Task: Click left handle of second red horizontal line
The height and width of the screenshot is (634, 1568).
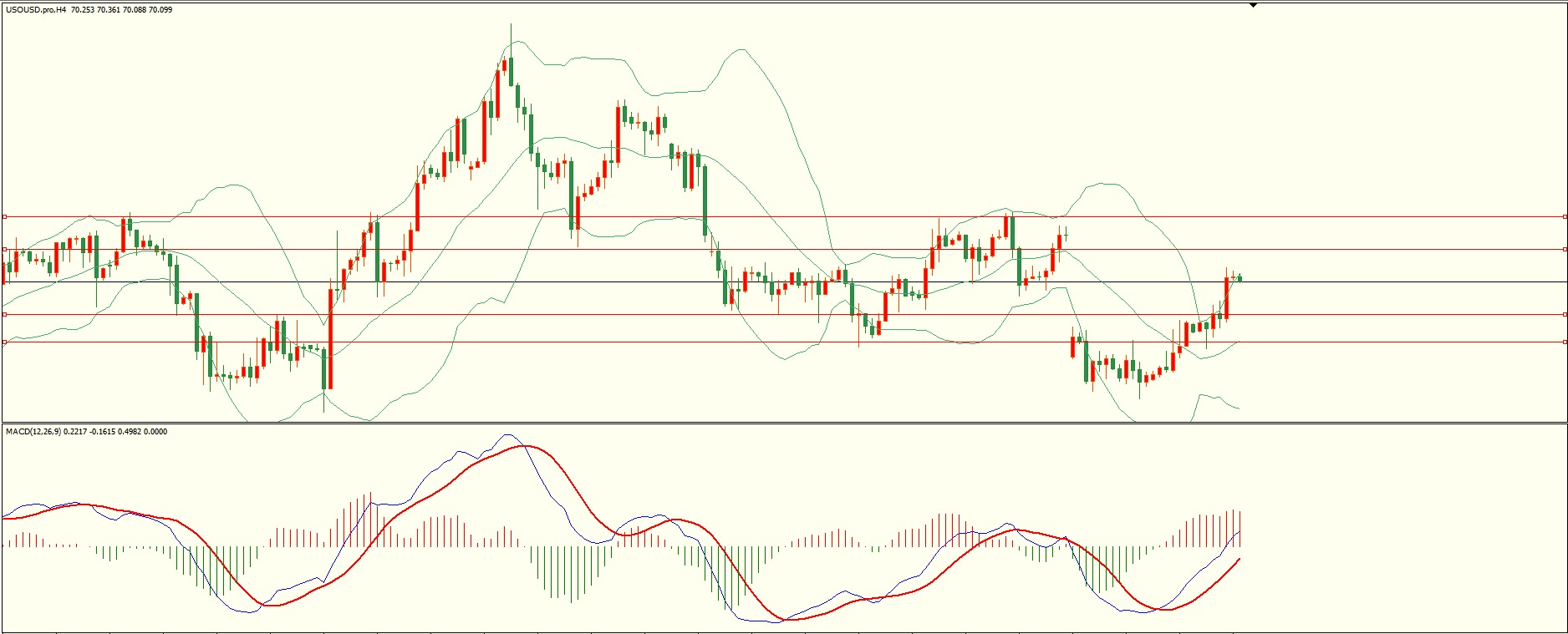Action: (4, 249)
